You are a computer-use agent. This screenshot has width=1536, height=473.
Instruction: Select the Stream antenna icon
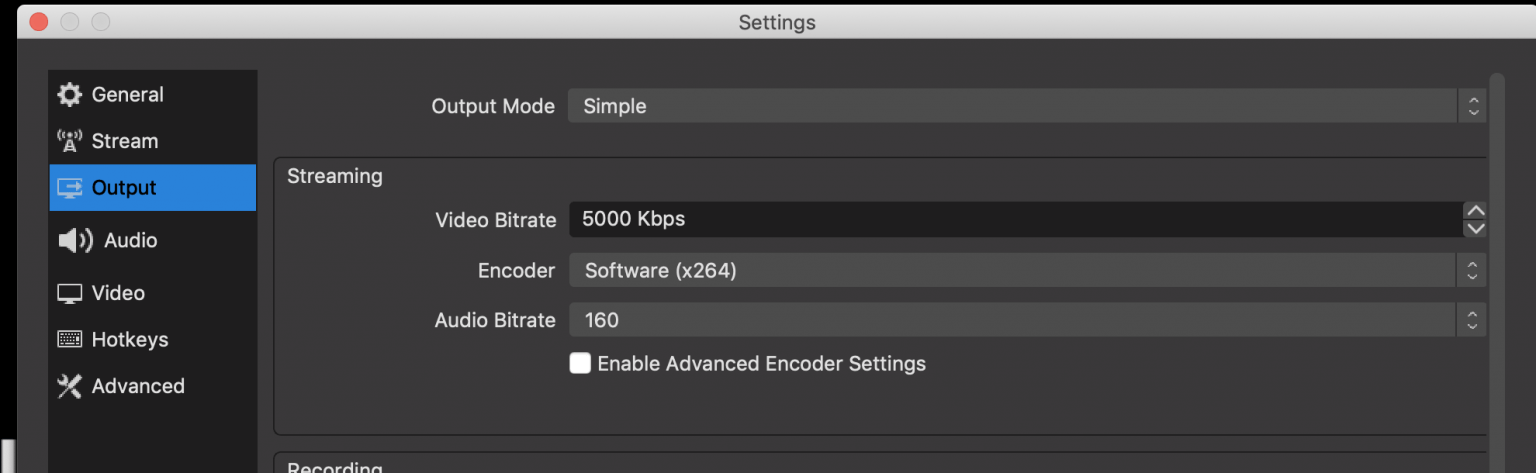coord(69,141)
